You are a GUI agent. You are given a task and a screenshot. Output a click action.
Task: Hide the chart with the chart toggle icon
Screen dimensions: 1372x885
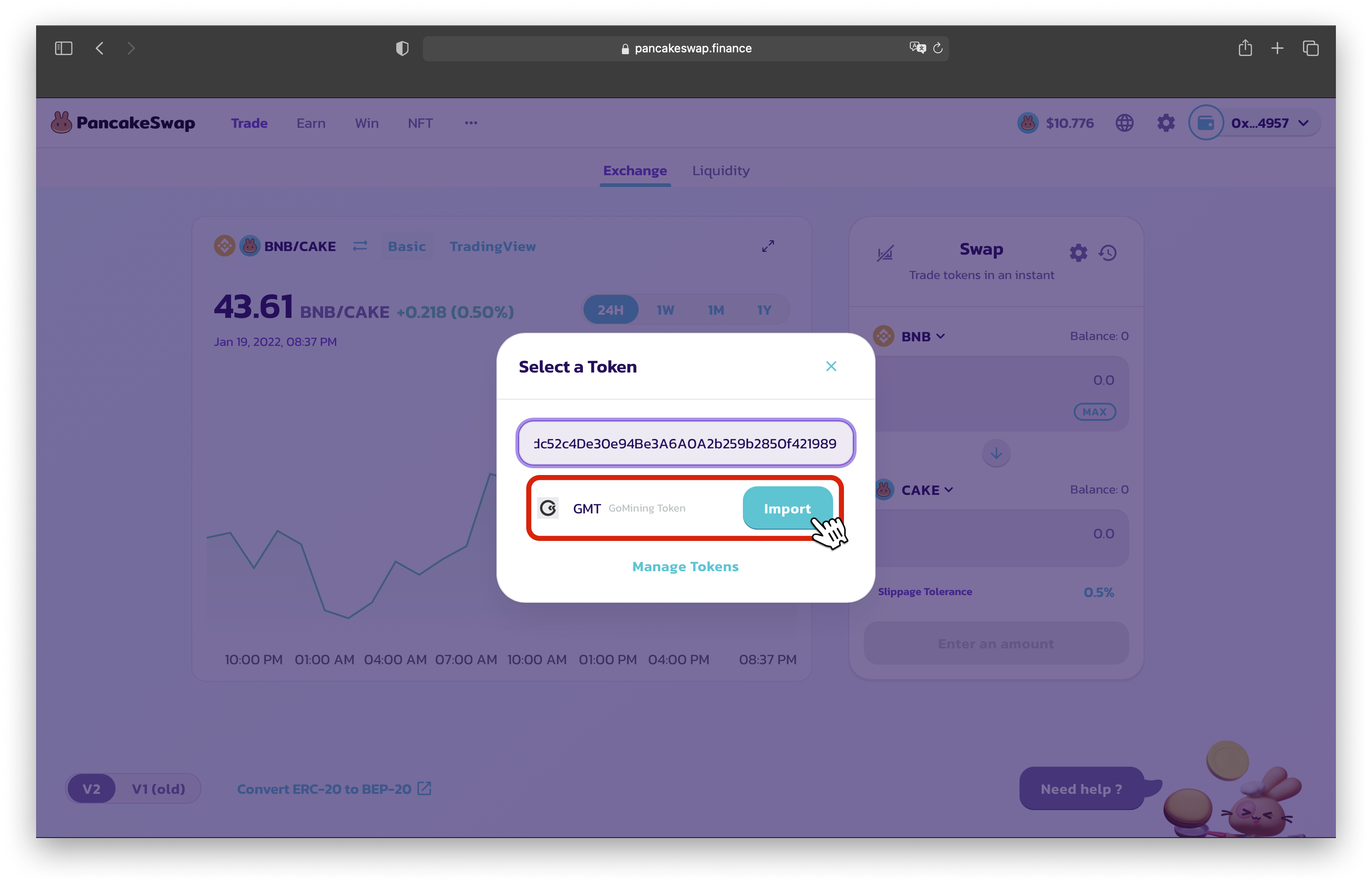(x=885, y=253)
